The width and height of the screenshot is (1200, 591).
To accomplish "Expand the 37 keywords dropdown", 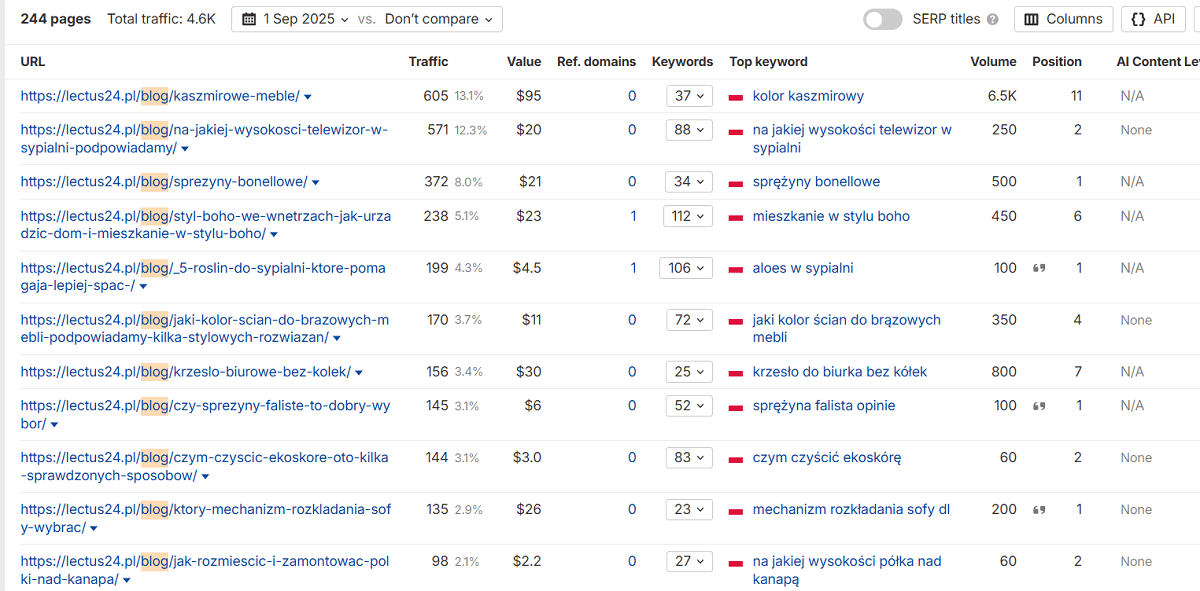I will [690, 96].
